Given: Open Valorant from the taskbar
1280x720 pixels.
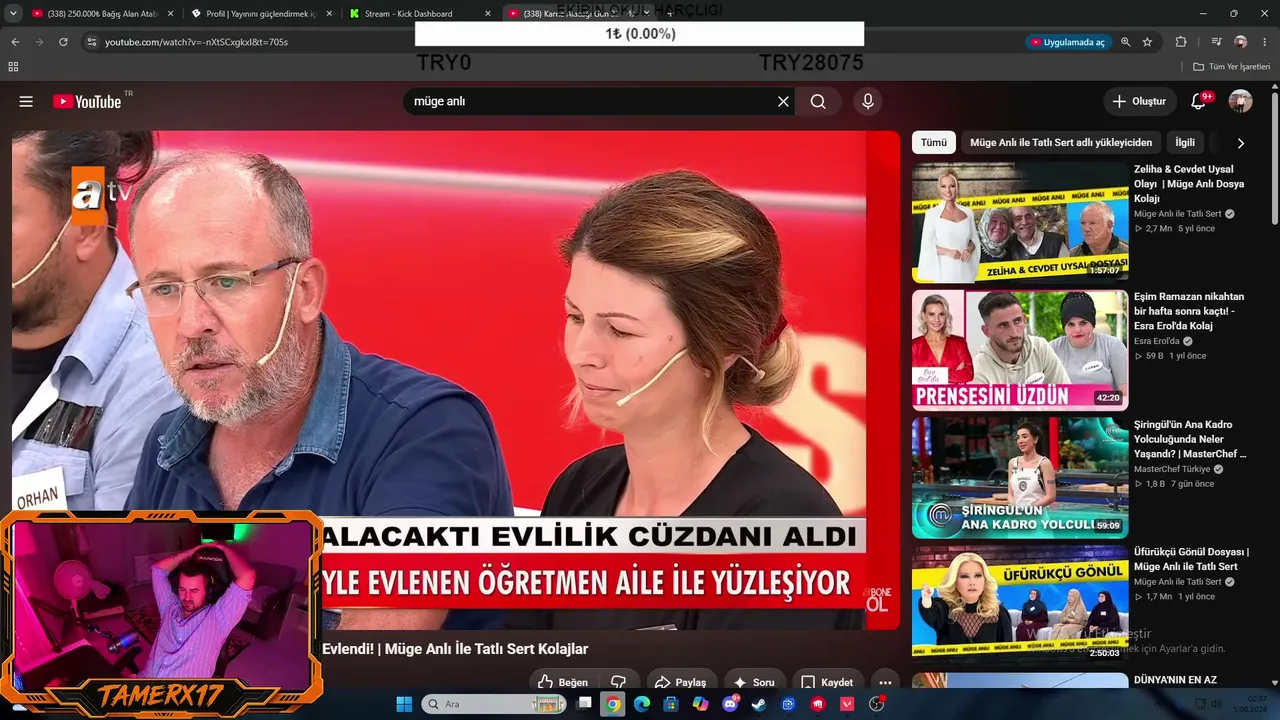Looking at the screenshot, I should (847, 704).
